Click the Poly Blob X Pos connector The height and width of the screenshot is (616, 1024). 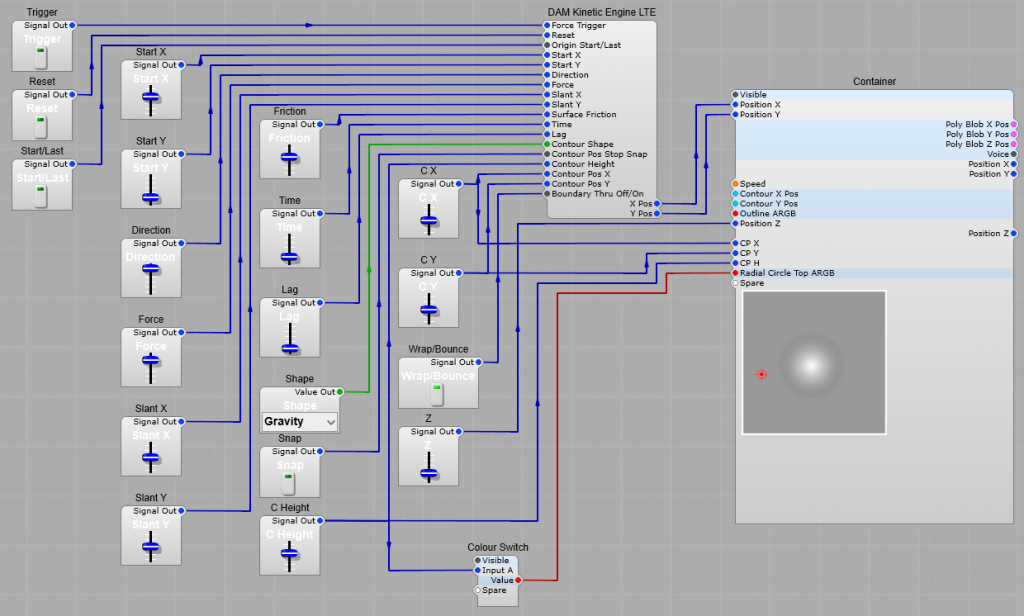coord(1013,125)
